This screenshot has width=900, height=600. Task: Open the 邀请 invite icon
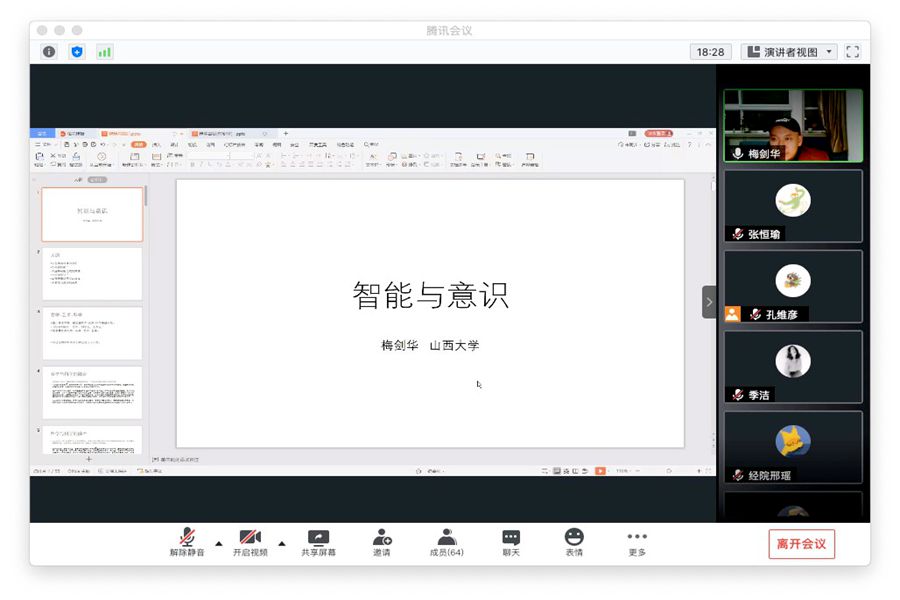pos(382,542)
